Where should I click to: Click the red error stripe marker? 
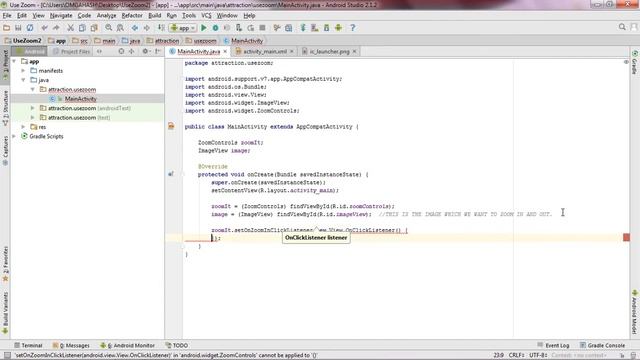(627, 238)
